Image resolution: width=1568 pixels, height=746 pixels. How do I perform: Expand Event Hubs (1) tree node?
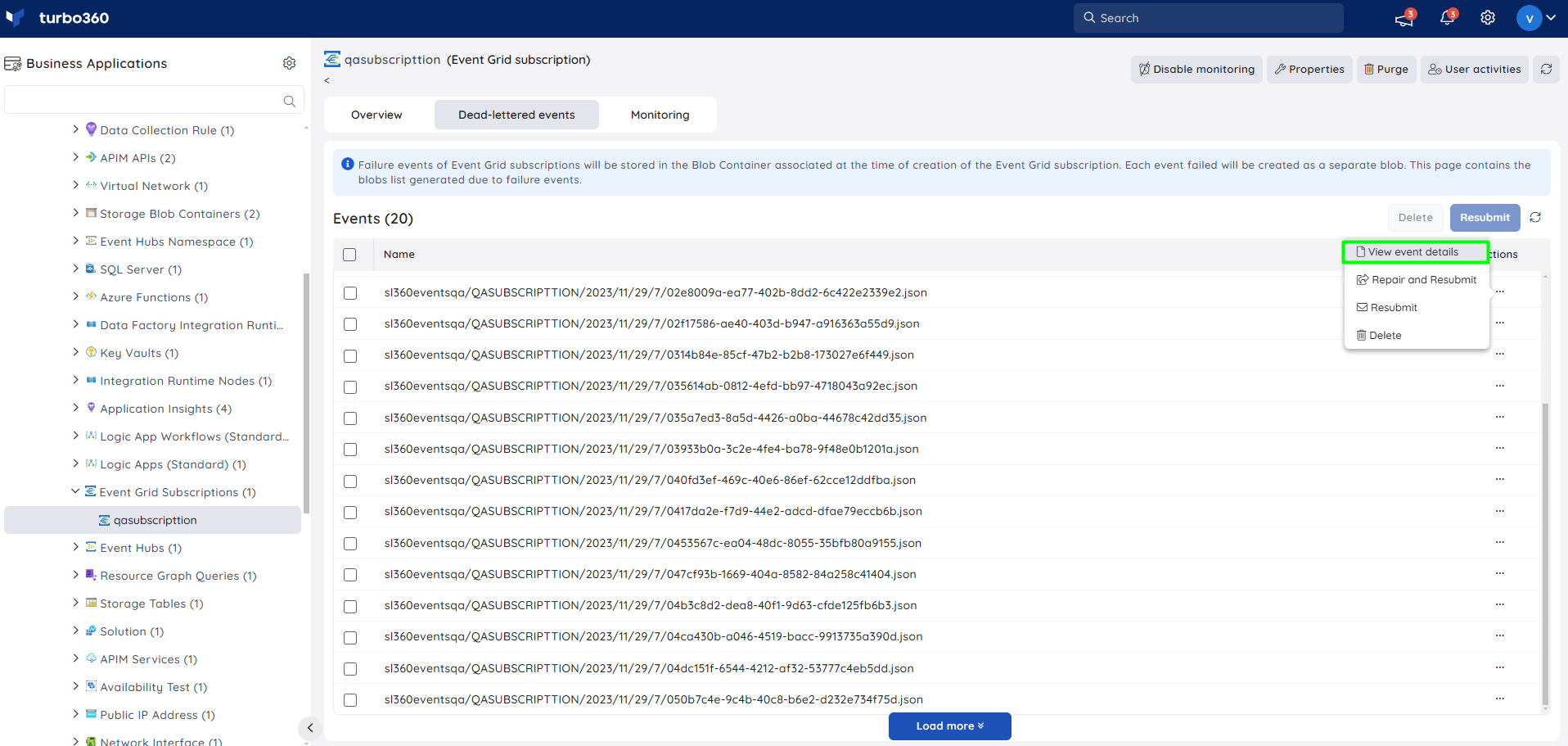click(x=76, y=546)
